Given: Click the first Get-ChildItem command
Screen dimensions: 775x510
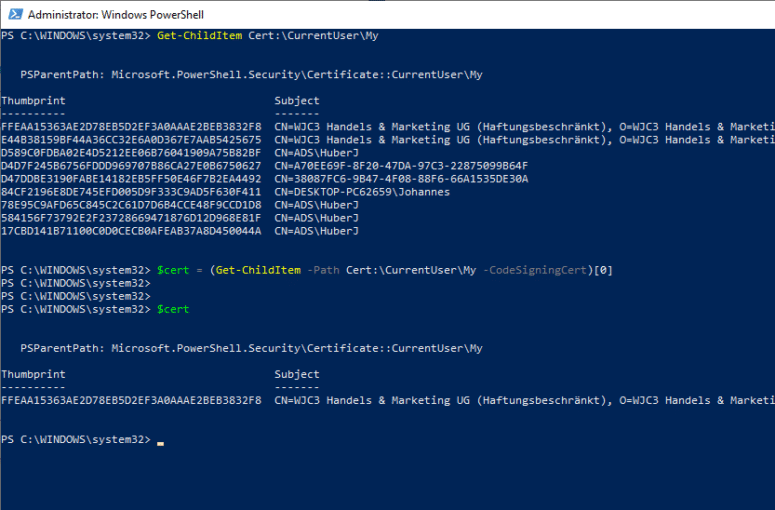Looking at the screenshot, I should tap(200, 36).
